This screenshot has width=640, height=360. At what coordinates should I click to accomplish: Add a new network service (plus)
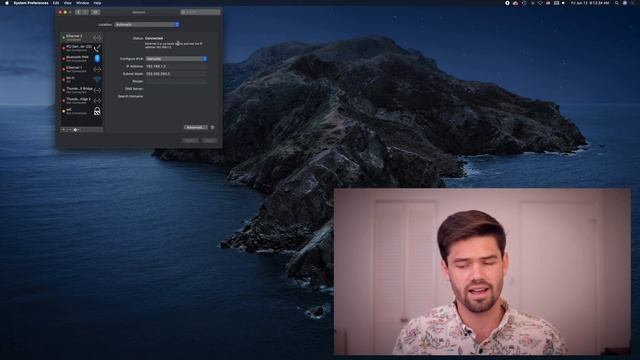click(64, 130)
